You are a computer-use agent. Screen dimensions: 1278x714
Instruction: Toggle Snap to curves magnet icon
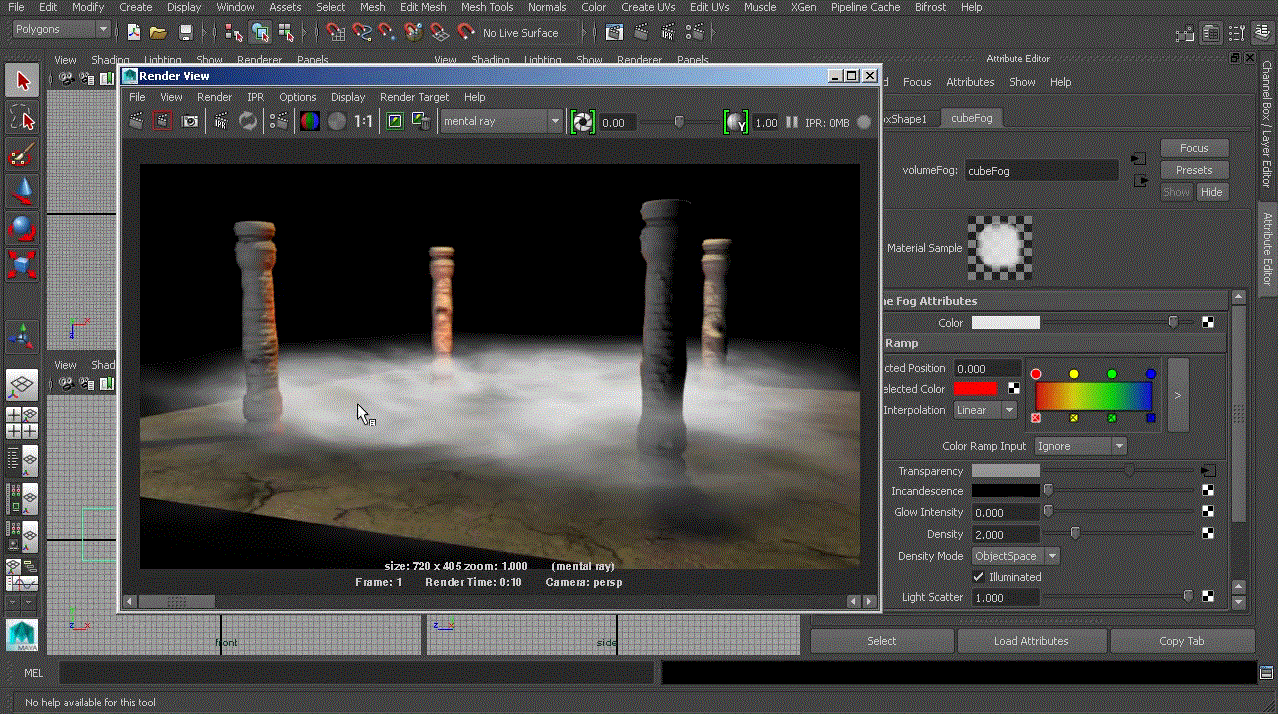pyautogui.click(x=362, y=32)
